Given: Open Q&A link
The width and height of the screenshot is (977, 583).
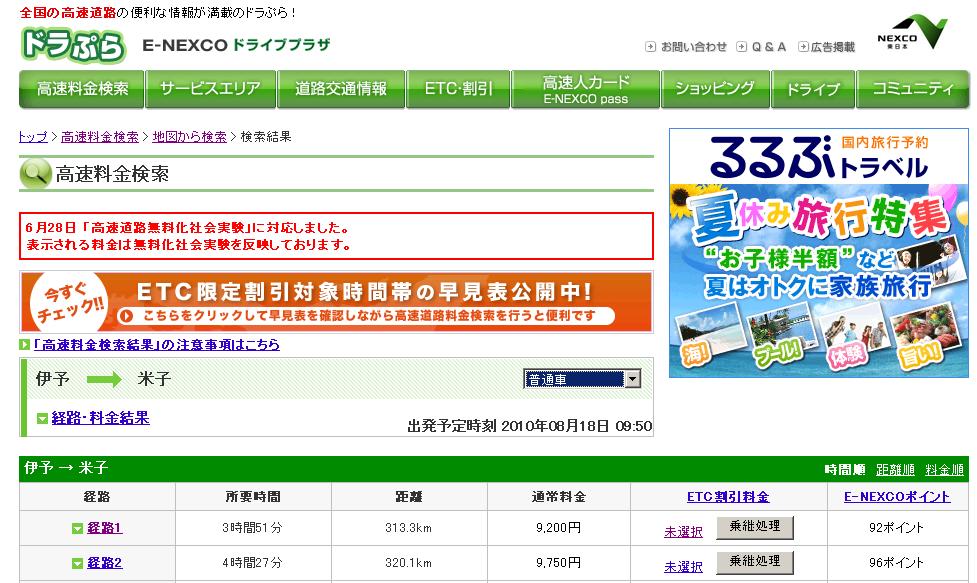Looking at the screenshot, I should click(769, 47).
